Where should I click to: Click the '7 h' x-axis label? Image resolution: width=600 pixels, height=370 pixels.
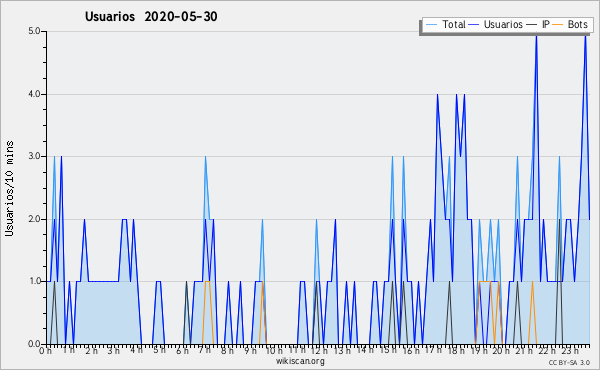click(205, 350)
